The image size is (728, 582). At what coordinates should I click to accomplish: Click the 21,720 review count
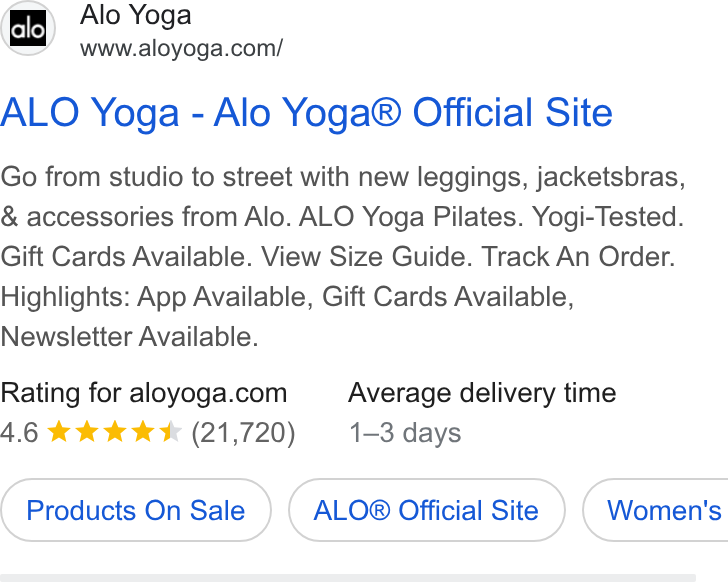pos(243,433)
